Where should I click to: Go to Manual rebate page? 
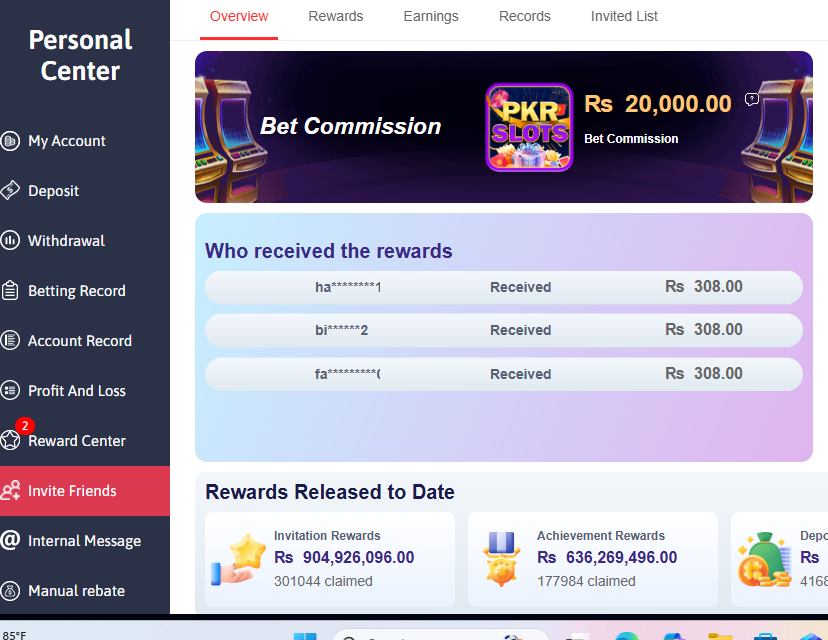(84, 590)
